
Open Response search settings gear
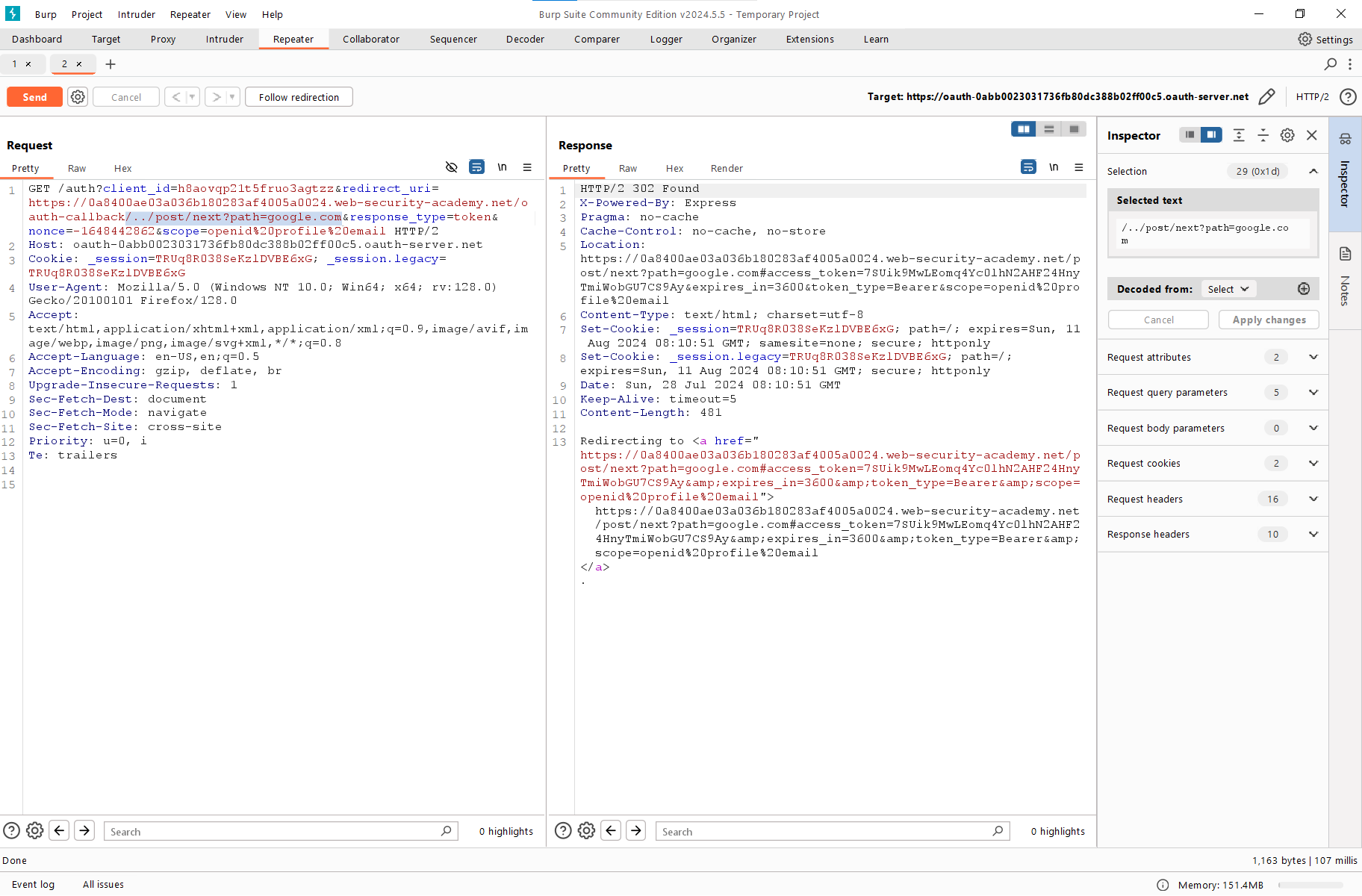tap(587, 831)
